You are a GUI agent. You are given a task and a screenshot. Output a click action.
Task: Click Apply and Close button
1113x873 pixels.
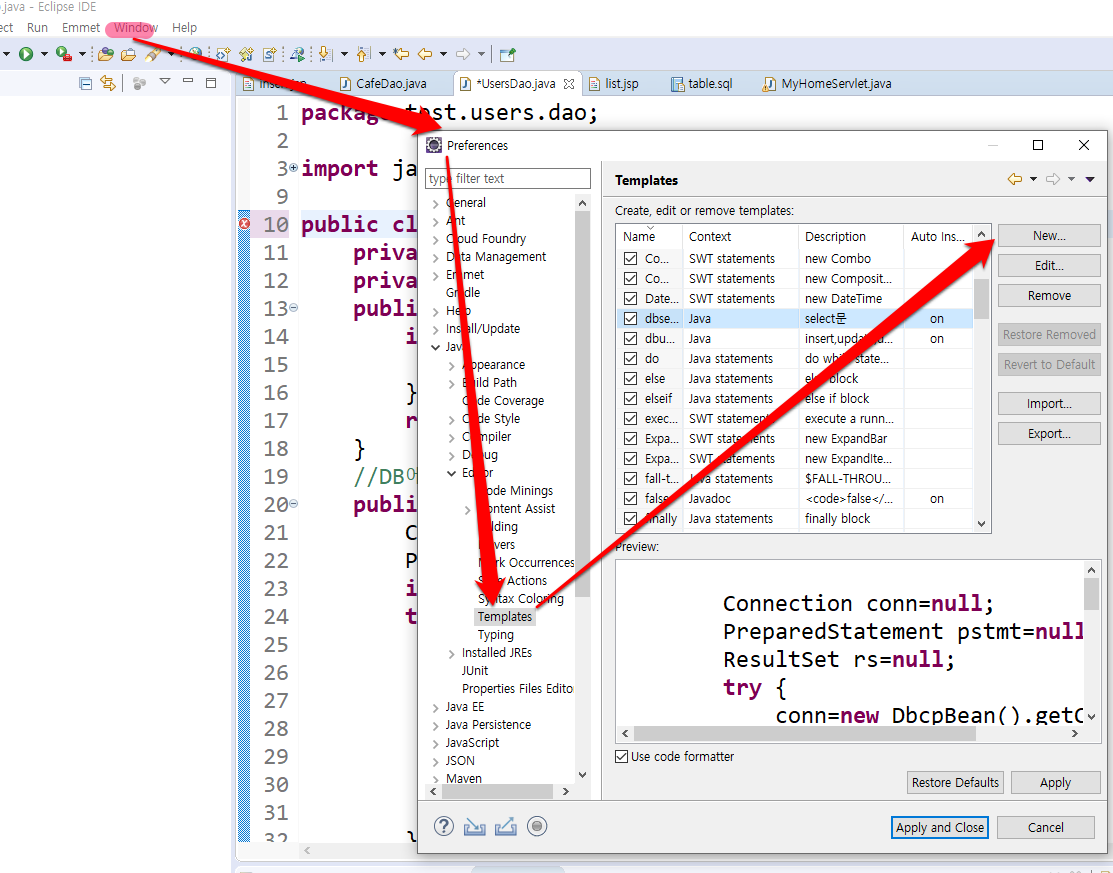point(940,827)
